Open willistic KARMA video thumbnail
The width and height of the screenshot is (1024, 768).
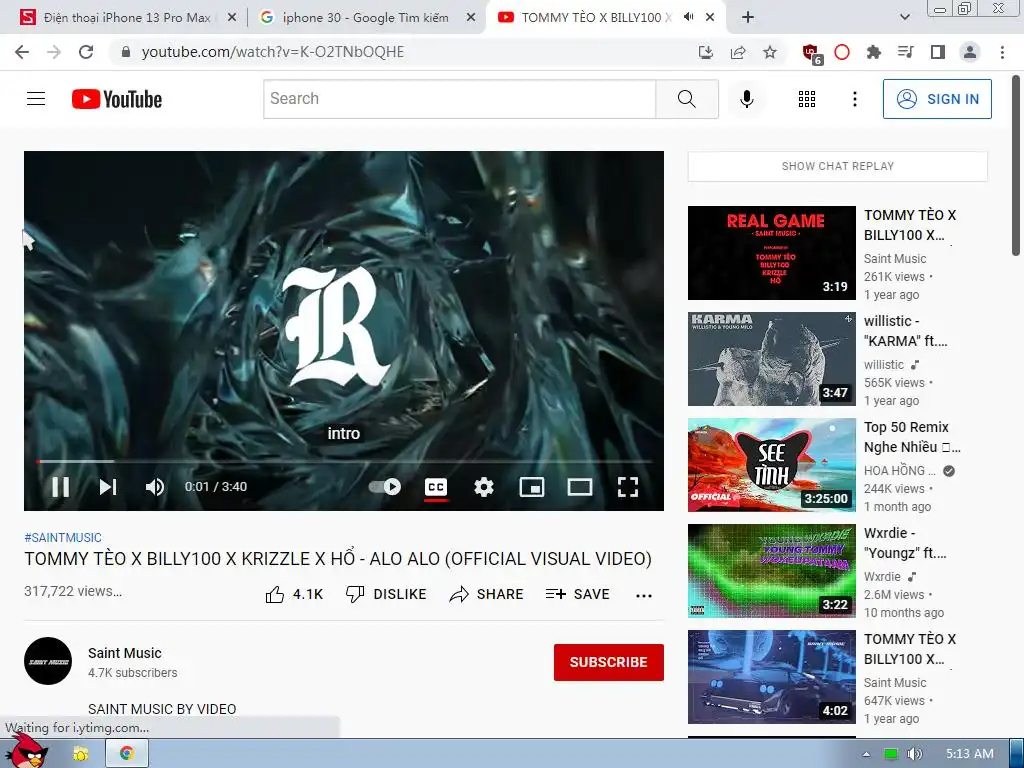pos(771,359)
